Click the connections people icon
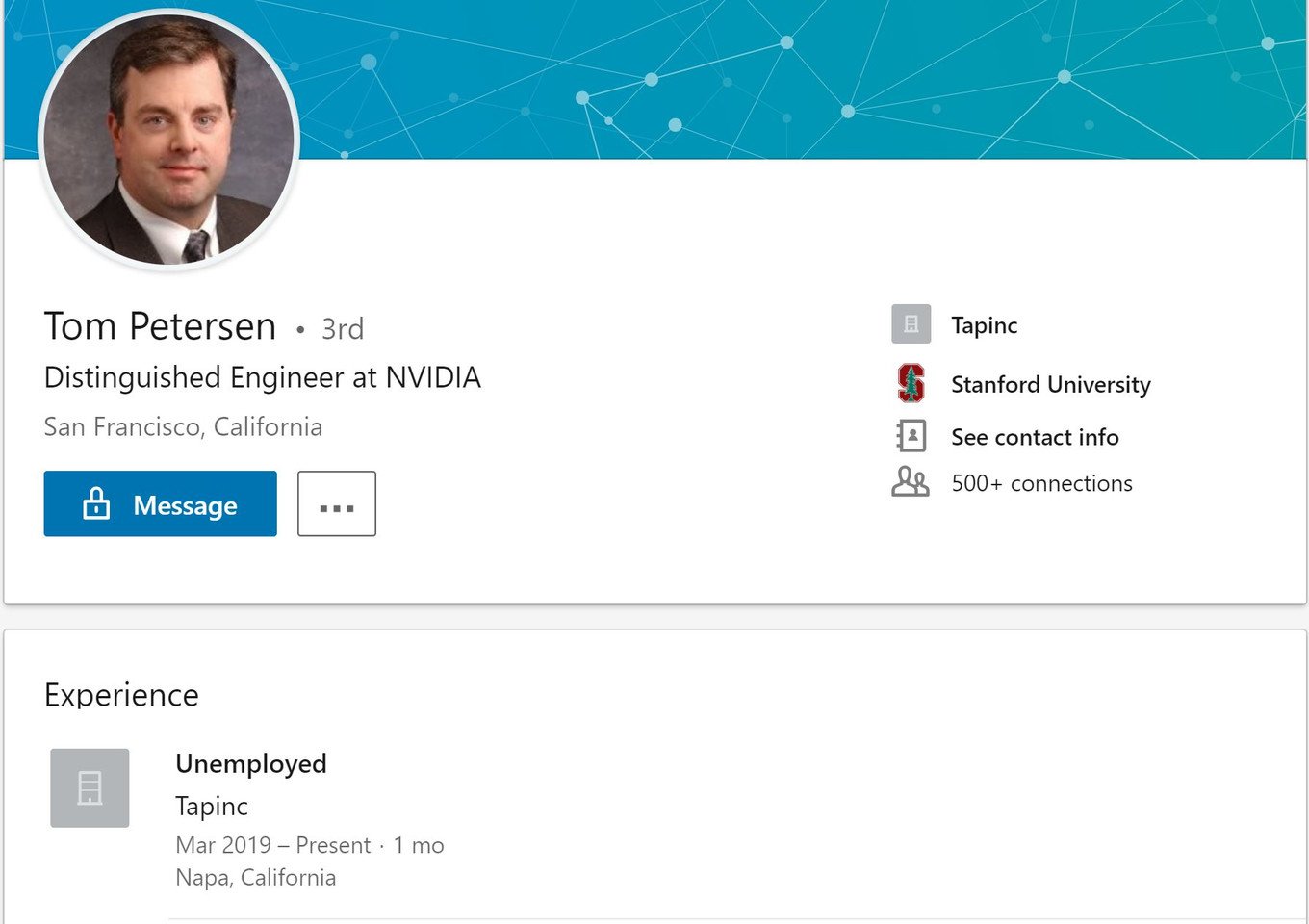Image resolution: width=1309 pixels, height=924 pixels. tap(911, 481)
